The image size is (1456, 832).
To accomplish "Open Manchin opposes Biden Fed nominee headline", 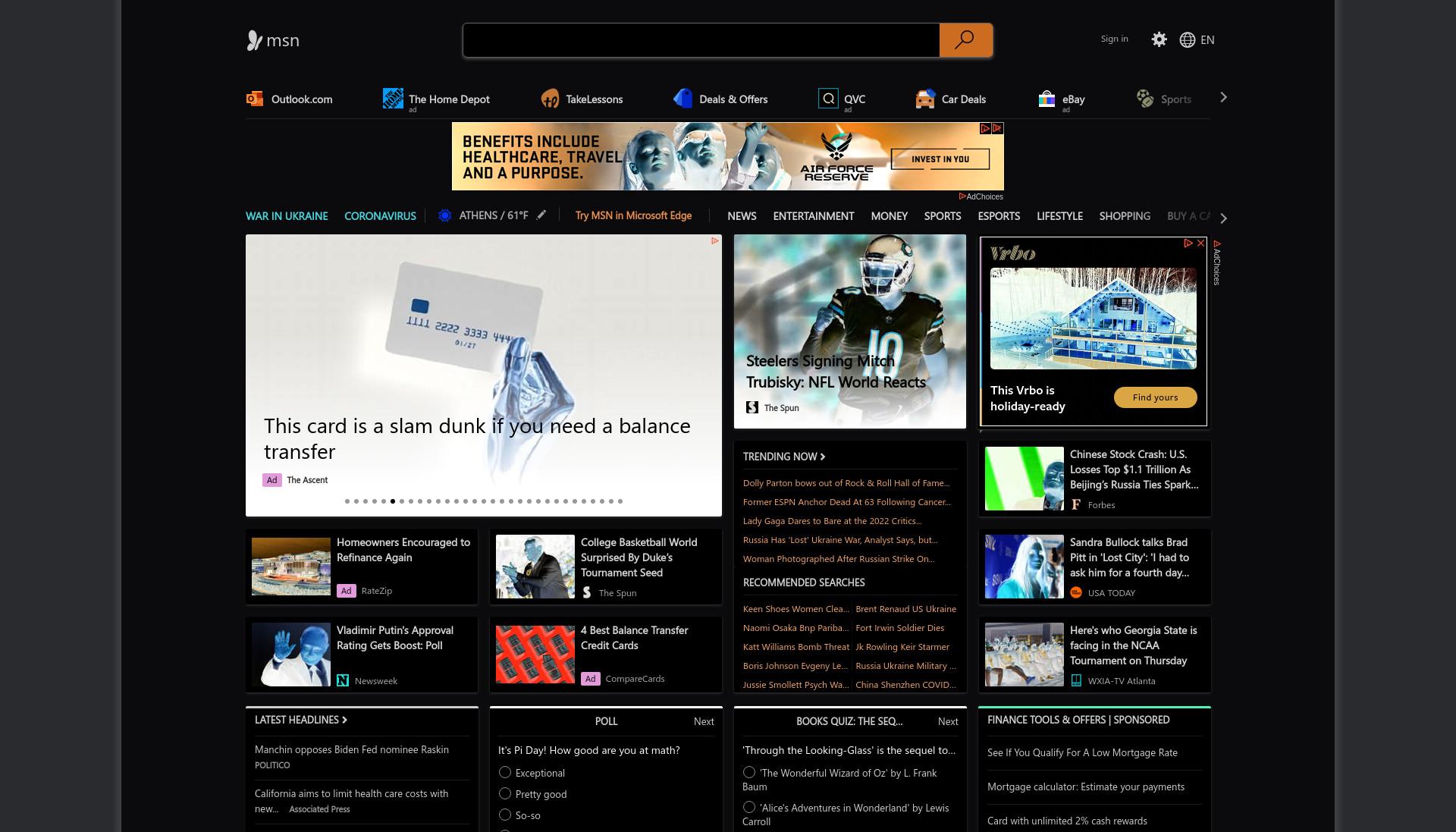I will click(x=352, y=749).
